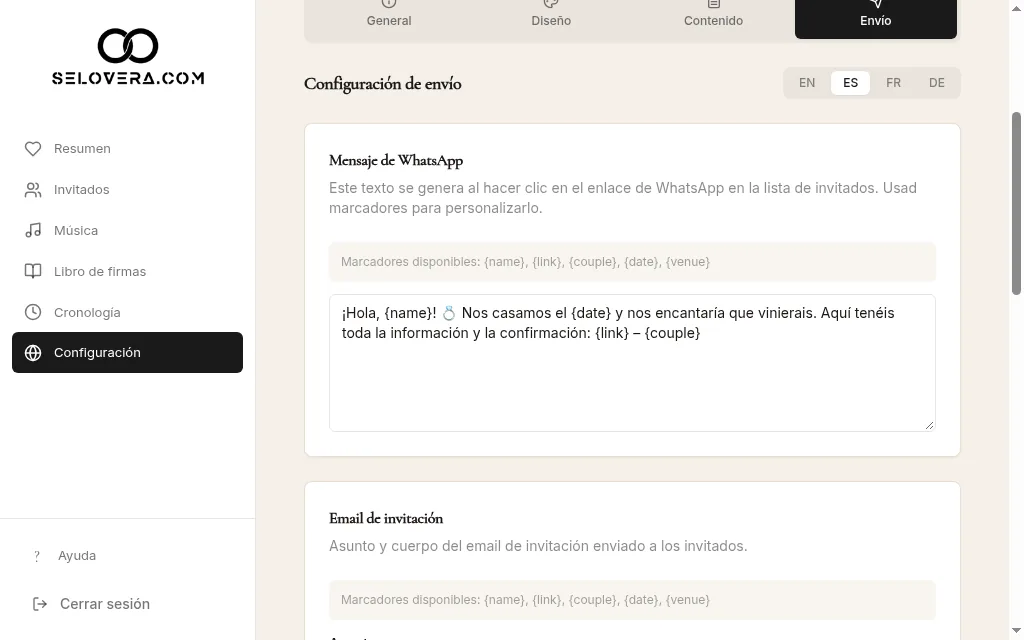Click the globe icon in Configuración
This screenshot has height=640, width=1024.
(33, 353)
